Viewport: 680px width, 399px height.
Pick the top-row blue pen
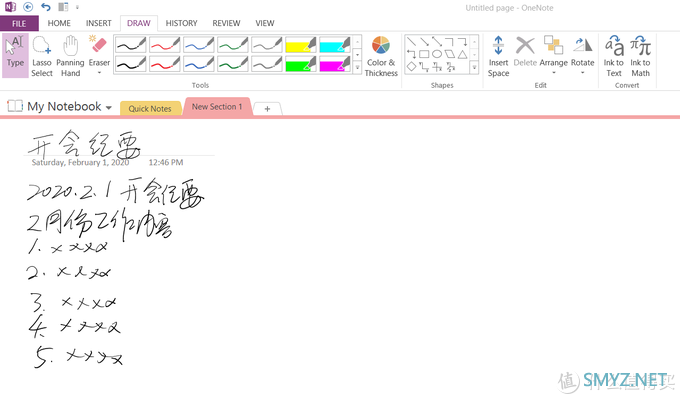[x=199, y=45]
